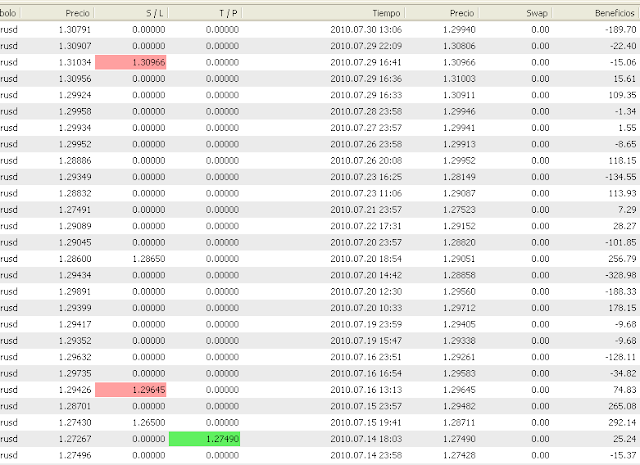The height and width of the screenshot is (465, 640).
Task: Click the time 2010.07.14 18:03
Action: tap(366, 439)
